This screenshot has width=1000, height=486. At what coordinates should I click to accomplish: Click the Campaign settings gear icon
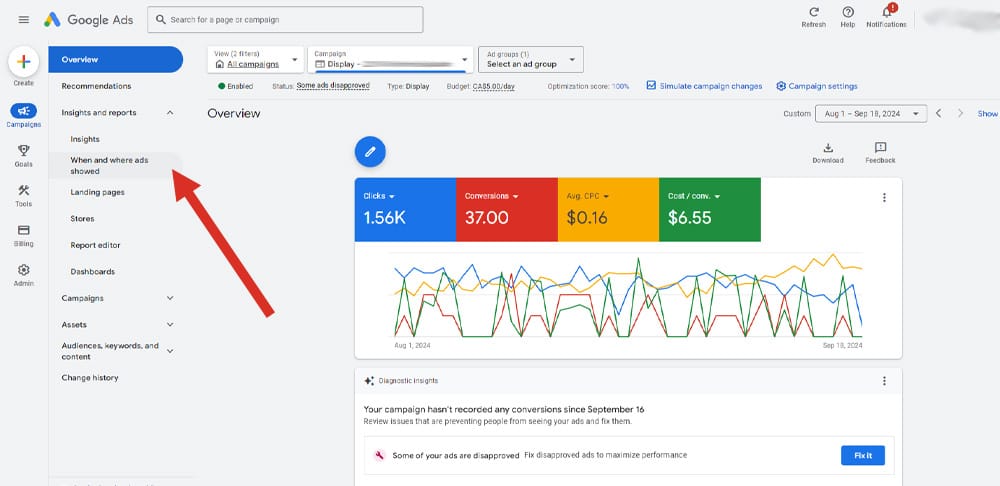coord(781,86)
